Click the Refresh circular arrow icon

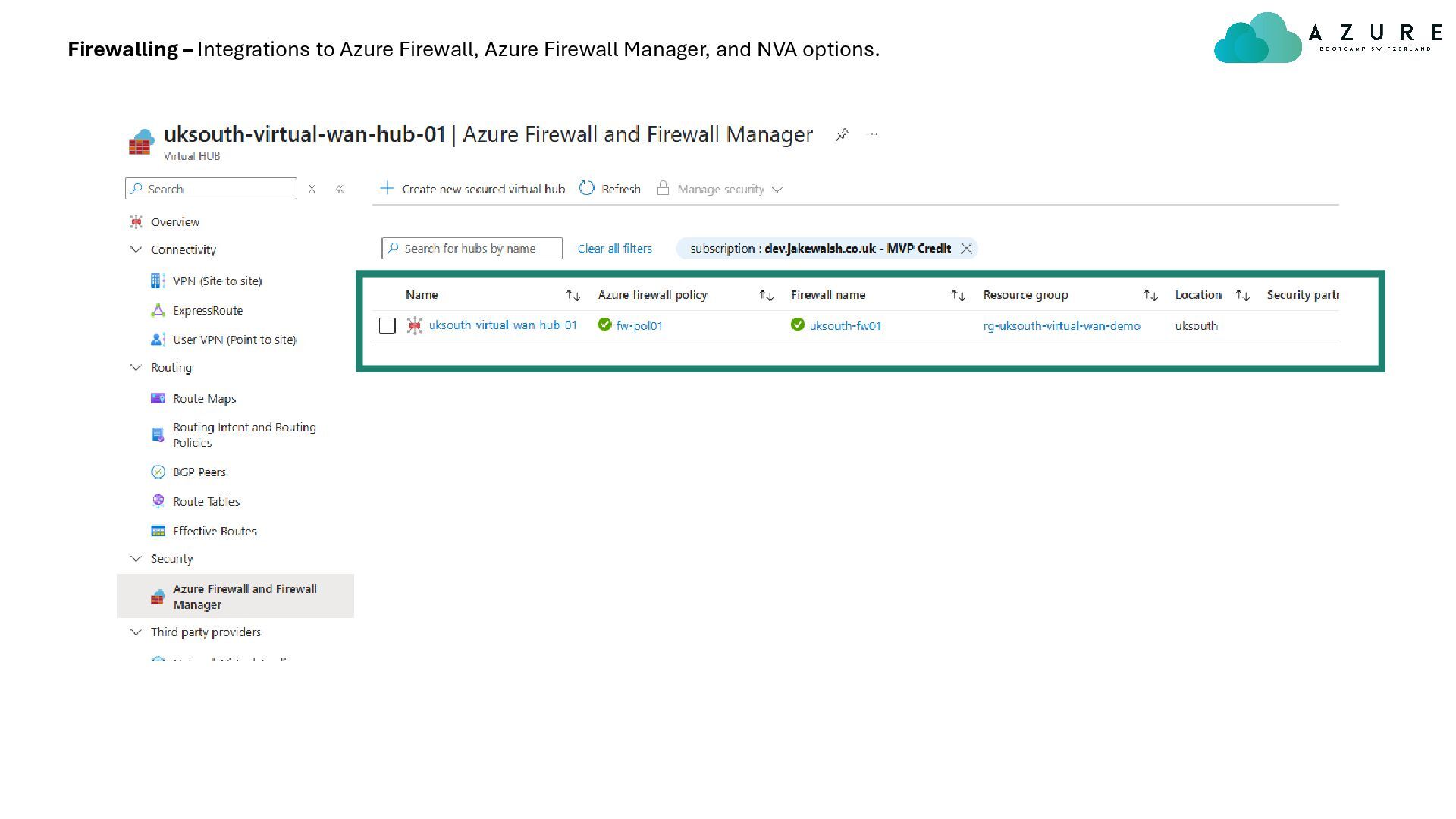(x=586, y=188)
